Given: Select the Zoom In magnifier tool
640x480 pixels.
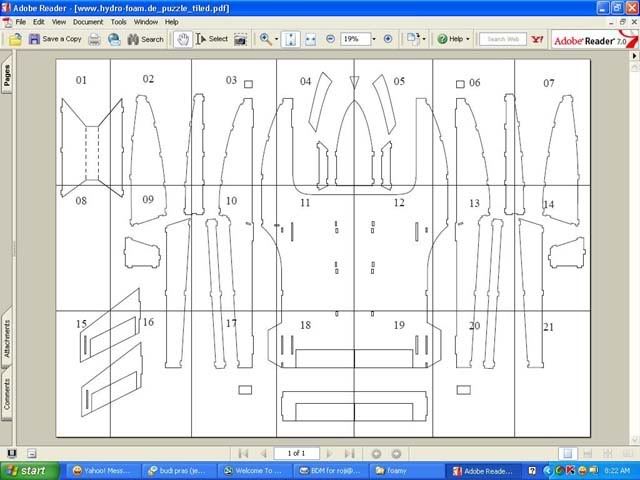Looking at the screenshot, I should 265,39.
